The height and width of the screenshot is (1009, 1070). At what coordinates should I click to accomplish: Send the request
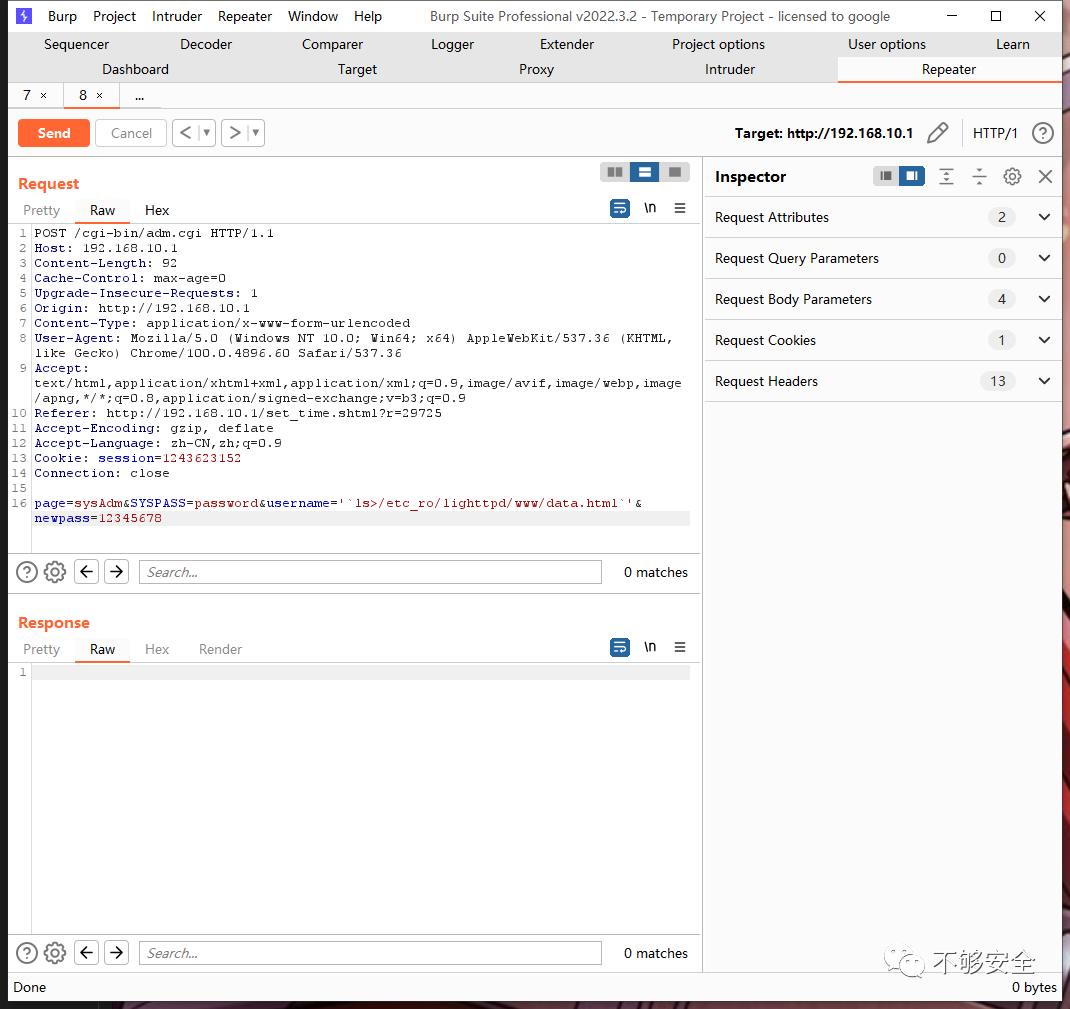tap(54, 133)
